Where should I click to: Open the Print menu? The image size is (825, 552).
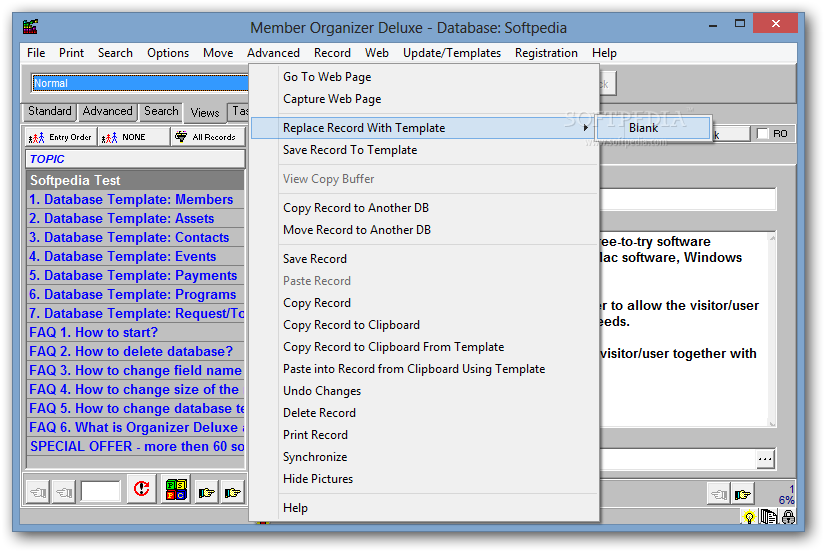click(x=71, y=53)
